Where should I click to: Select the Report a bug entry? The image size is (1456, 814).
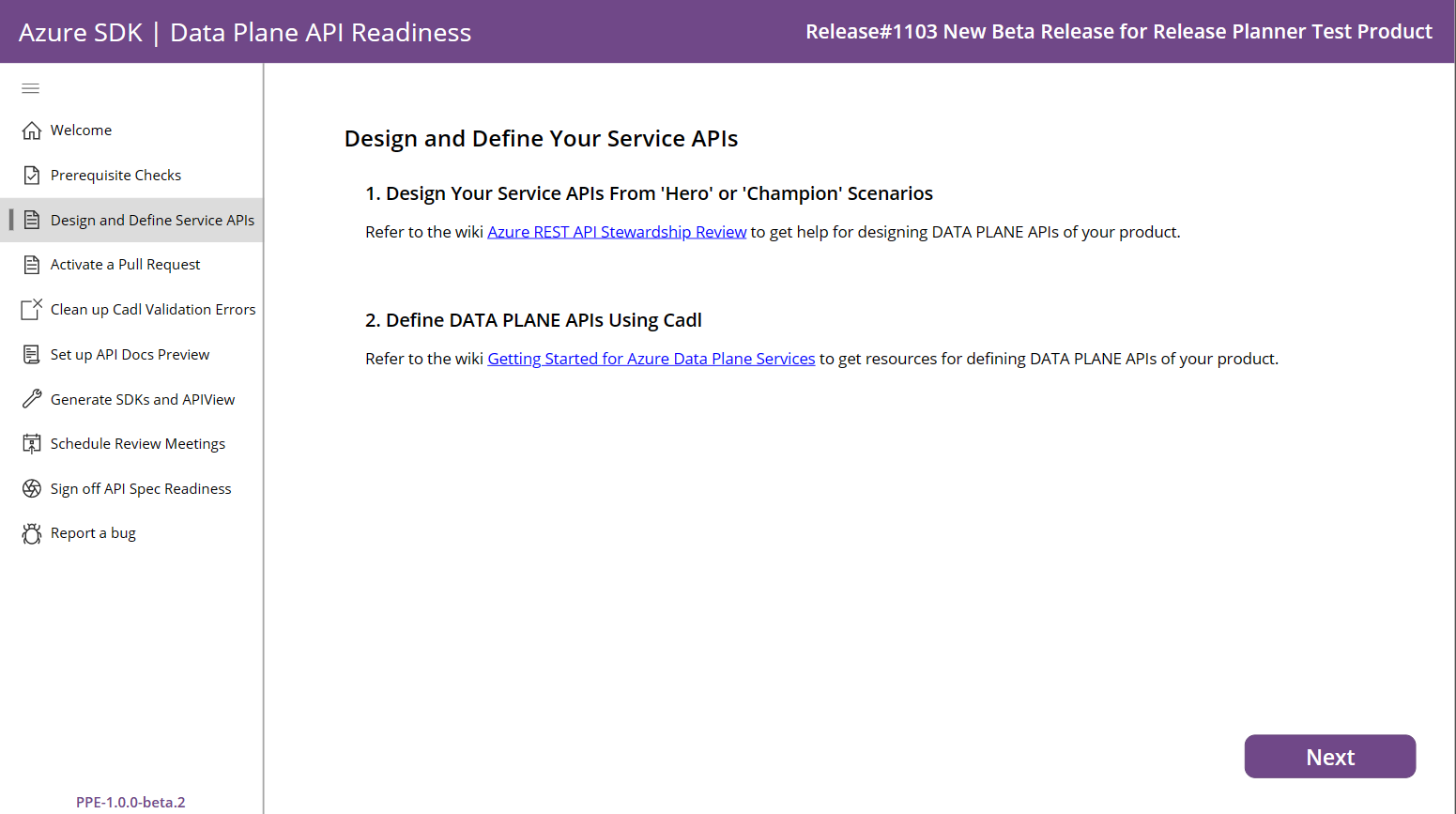(93, 532)
